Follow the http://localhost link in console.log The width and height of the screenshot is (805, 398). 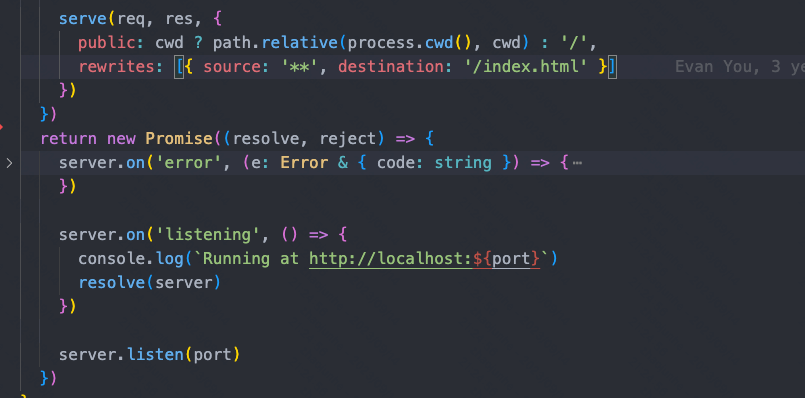click(x=390, y=259)
